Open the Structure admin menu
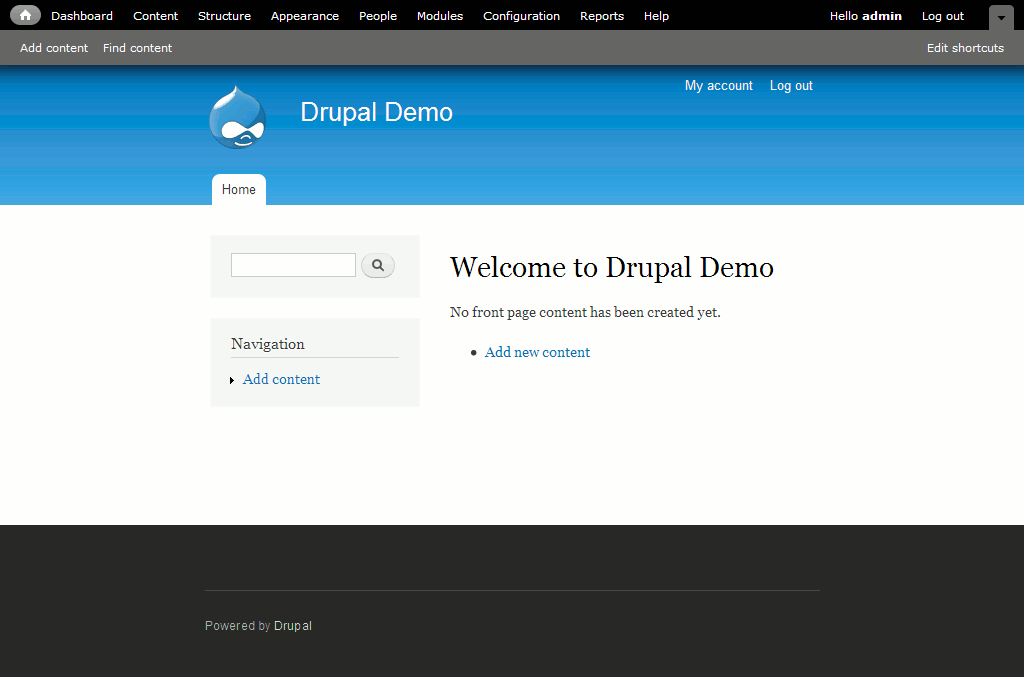Viewport: 1024px width, 677px height. click(224, 15)
